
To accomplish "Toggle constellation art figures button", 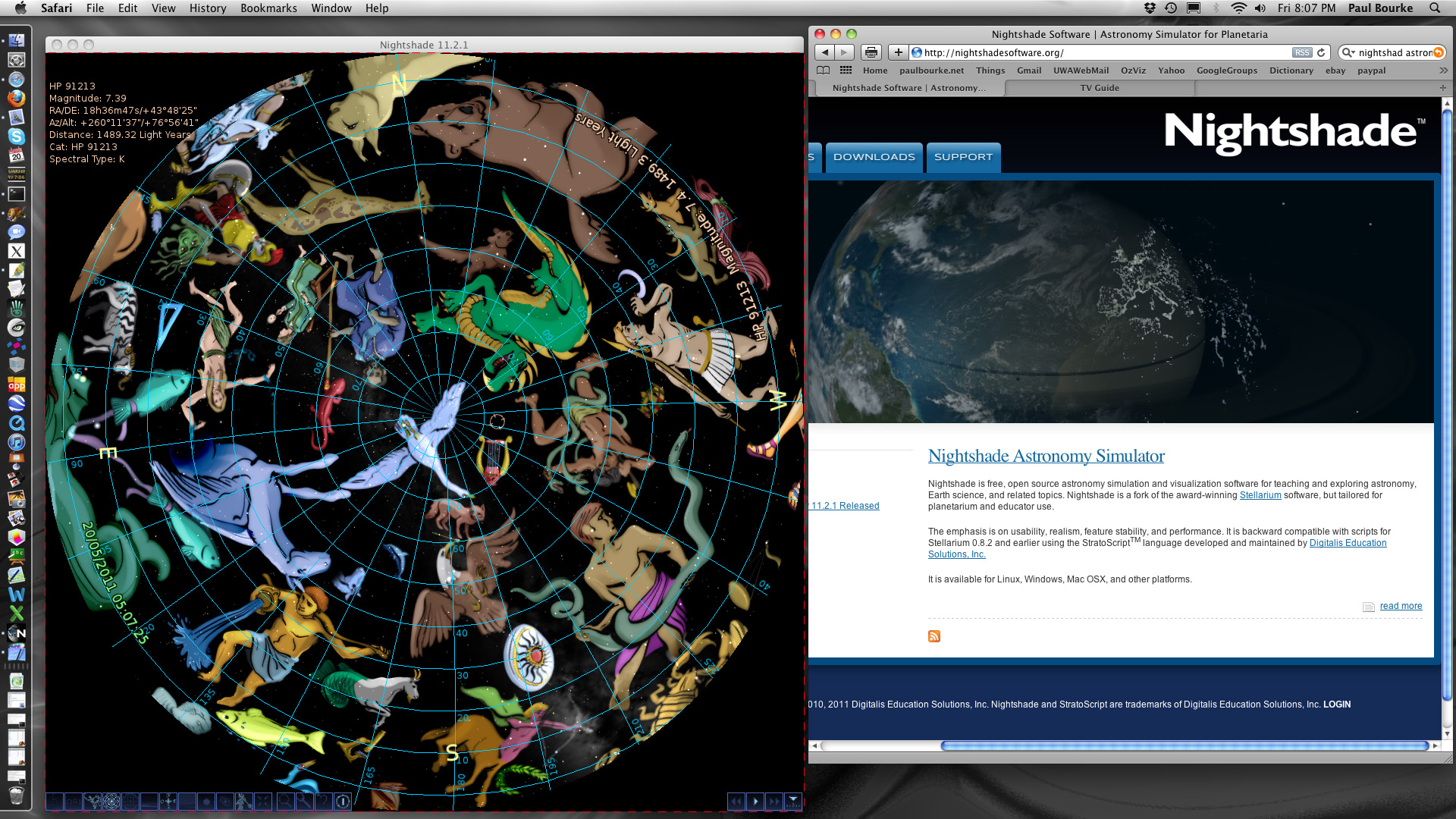I will pyautogui.click(x=93, y=802).
